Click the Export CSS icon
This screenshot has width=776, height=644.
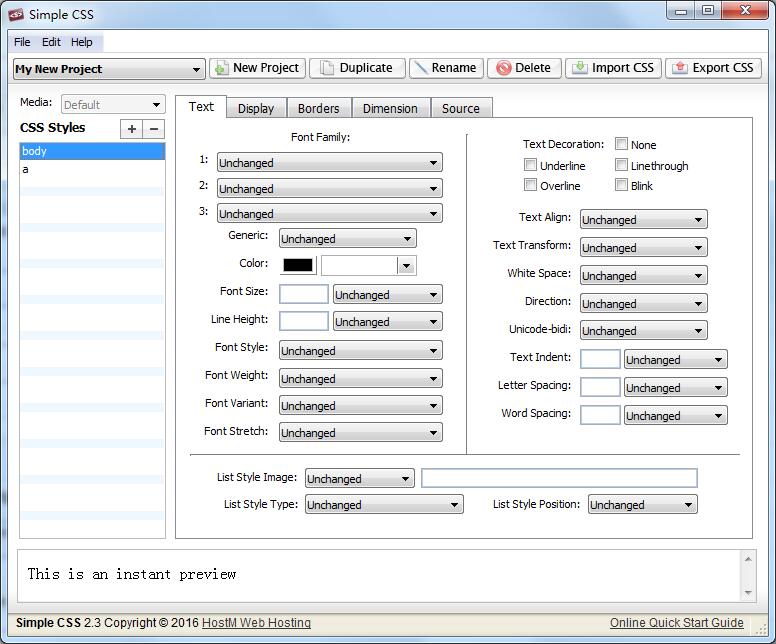click(680, 68)
